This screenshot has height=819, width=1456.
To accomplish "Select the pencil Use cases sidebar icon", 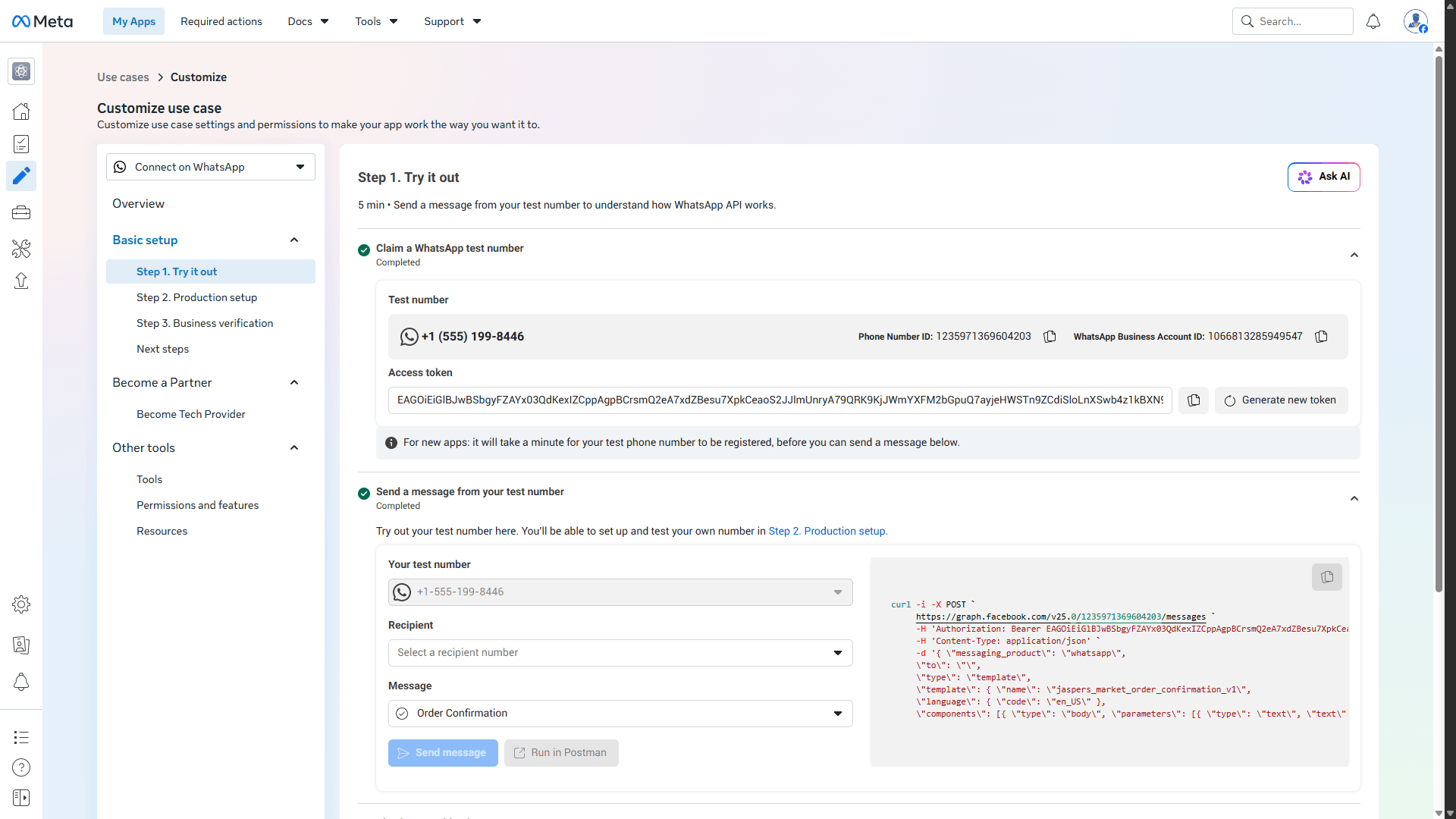I will (21, 176).
